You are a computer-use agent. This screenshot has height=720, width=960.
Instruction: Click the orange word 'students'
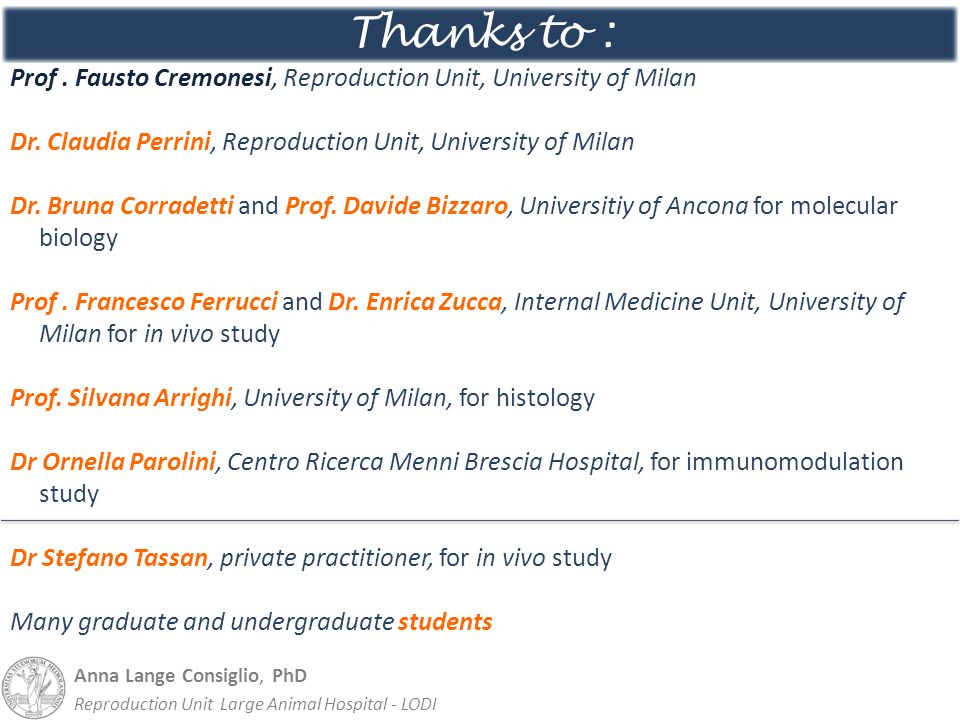445,622
